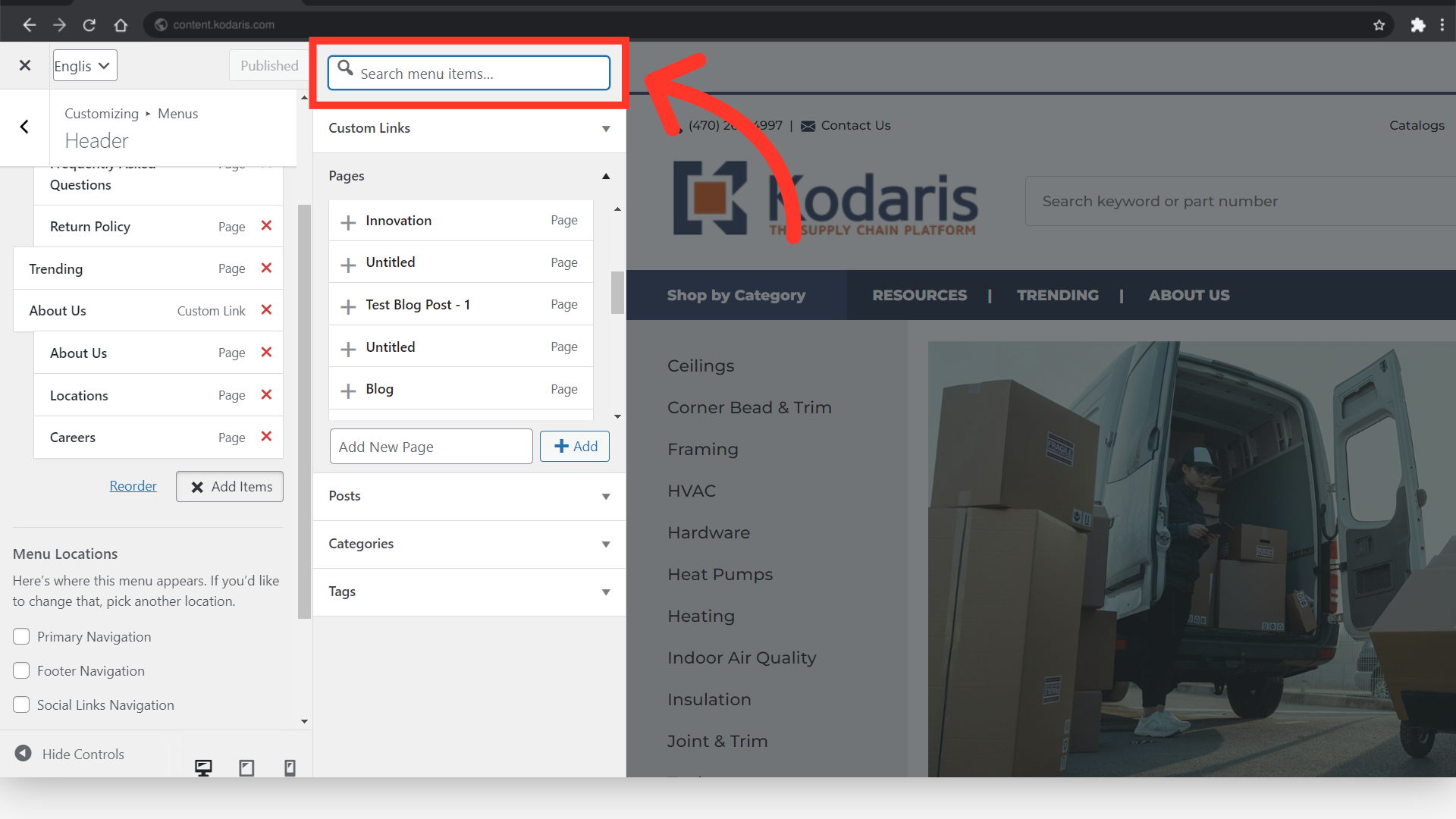Check the Footer Navigation option
This screenshot has height=819, width=1456.
tap(21, 671)
